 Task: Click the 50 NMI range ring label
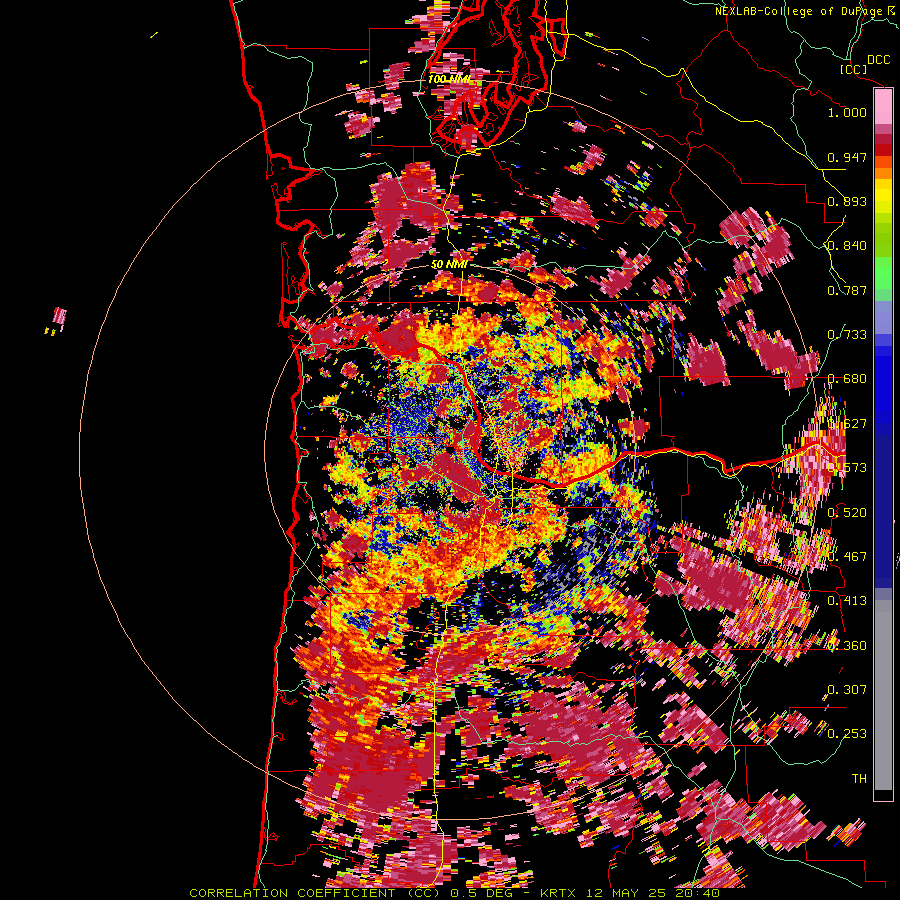tap(449, 264)
